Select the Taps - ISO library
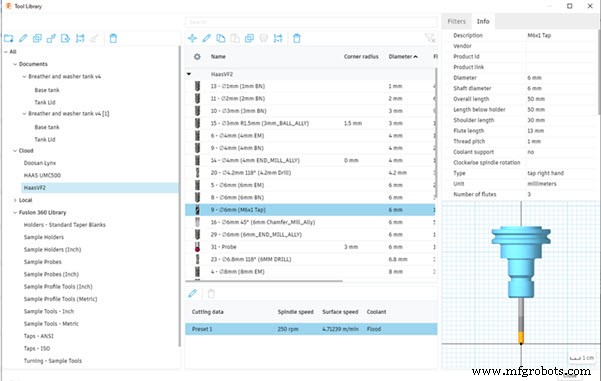This screenshot has width=601, height=381. tap(37, 348)
